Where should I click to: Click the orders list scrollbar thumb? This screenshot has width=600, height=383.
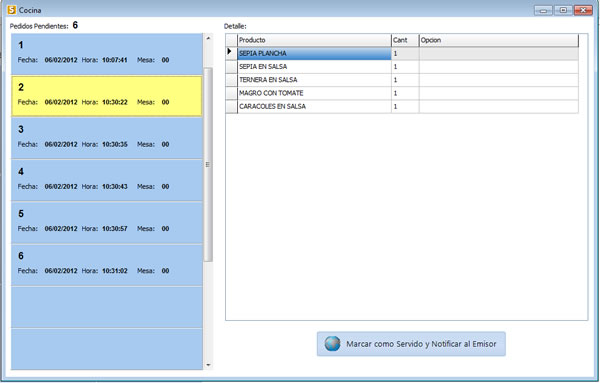coord(208,165)
